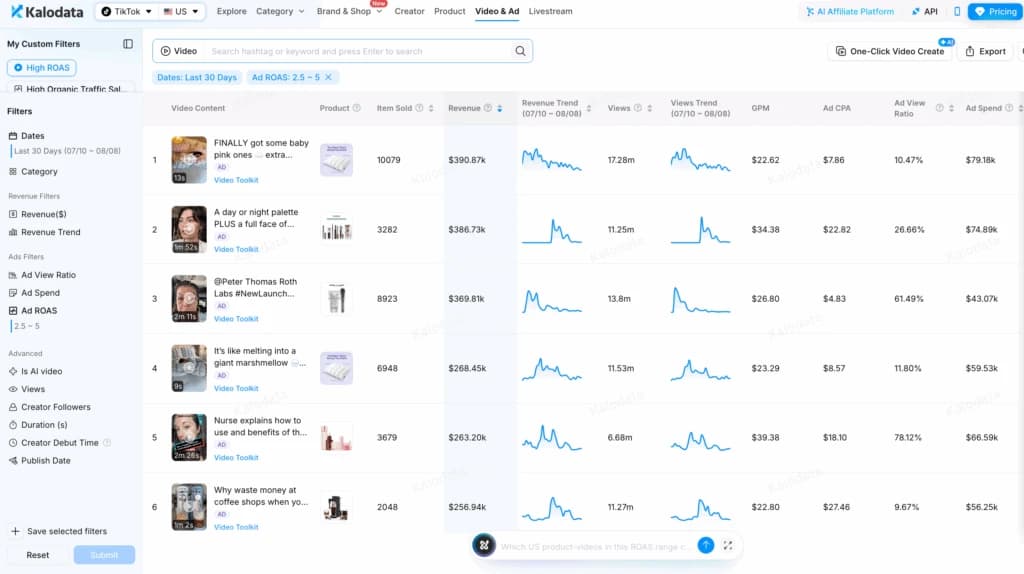
Task: Click the AI assistant avatar icon
Action: click(x=484, y=545)
